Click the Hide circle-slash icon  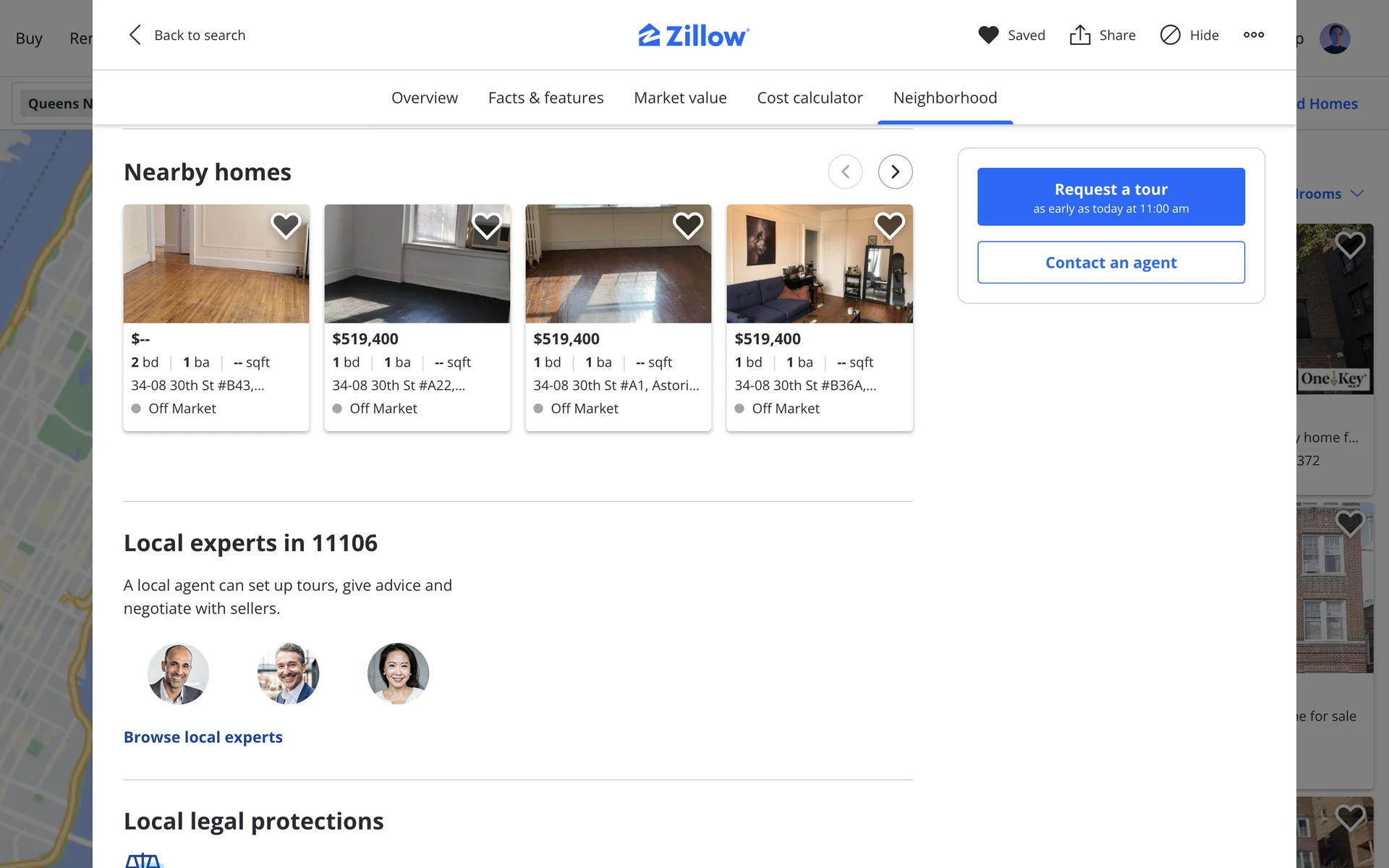click(x=1170, y=35)
